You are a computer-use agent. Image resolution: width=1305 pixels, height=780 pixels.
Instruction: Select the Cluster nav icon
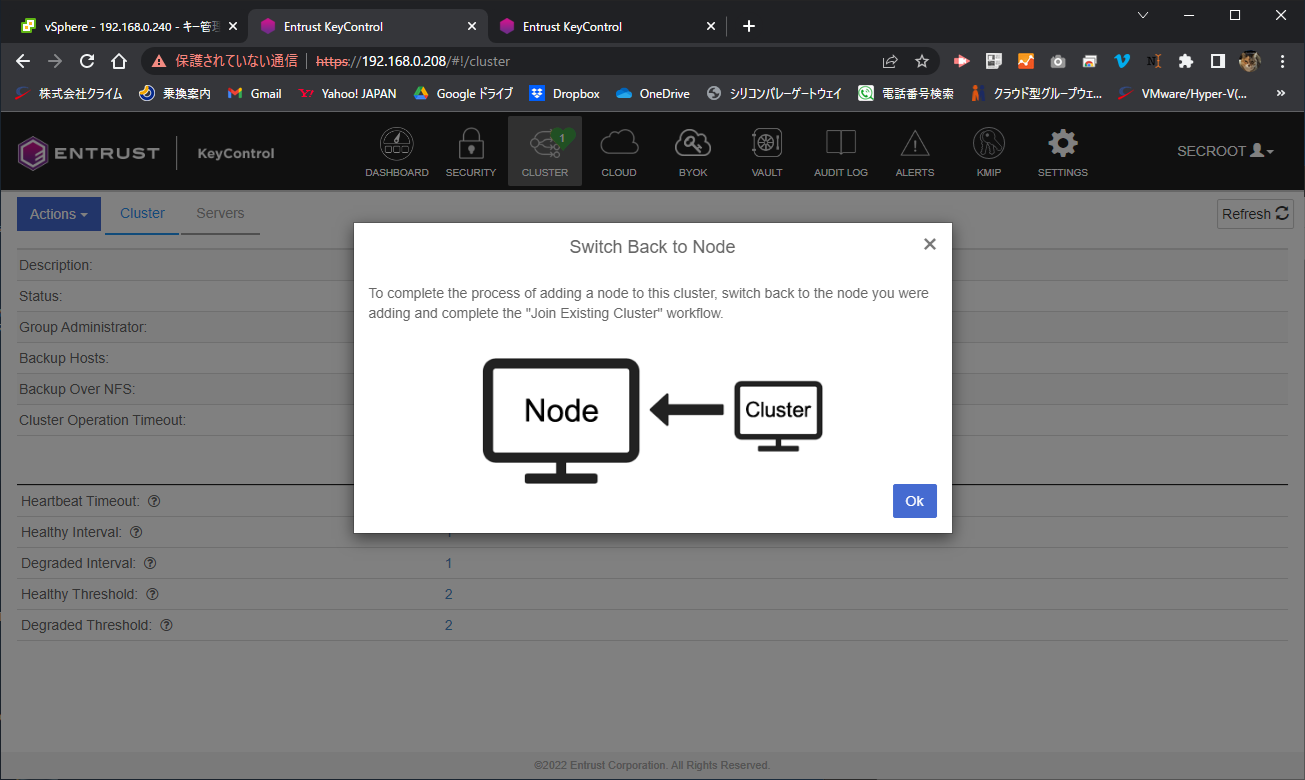click(x=544, y=153)
